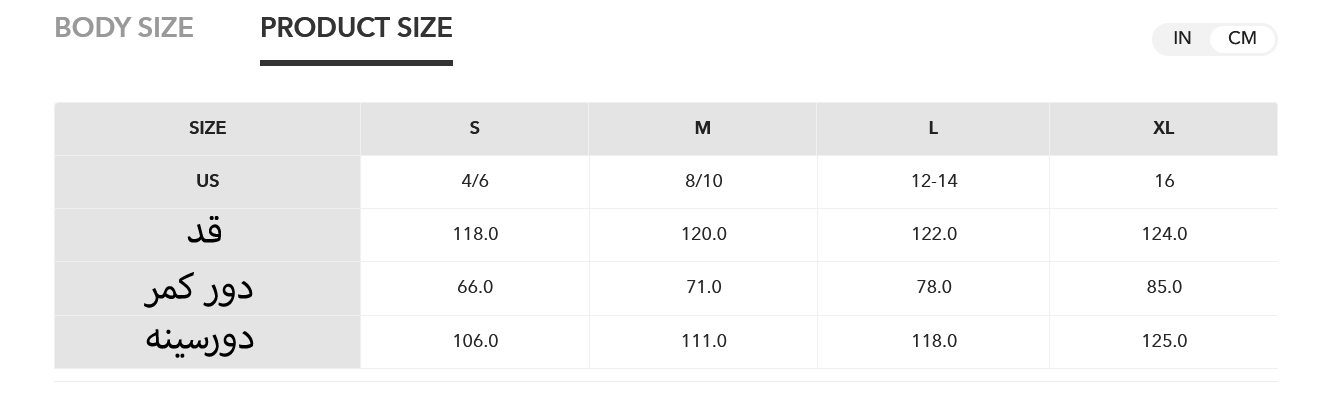
Task: Click the 66.0 waist value for S
Action: point(475,287)
